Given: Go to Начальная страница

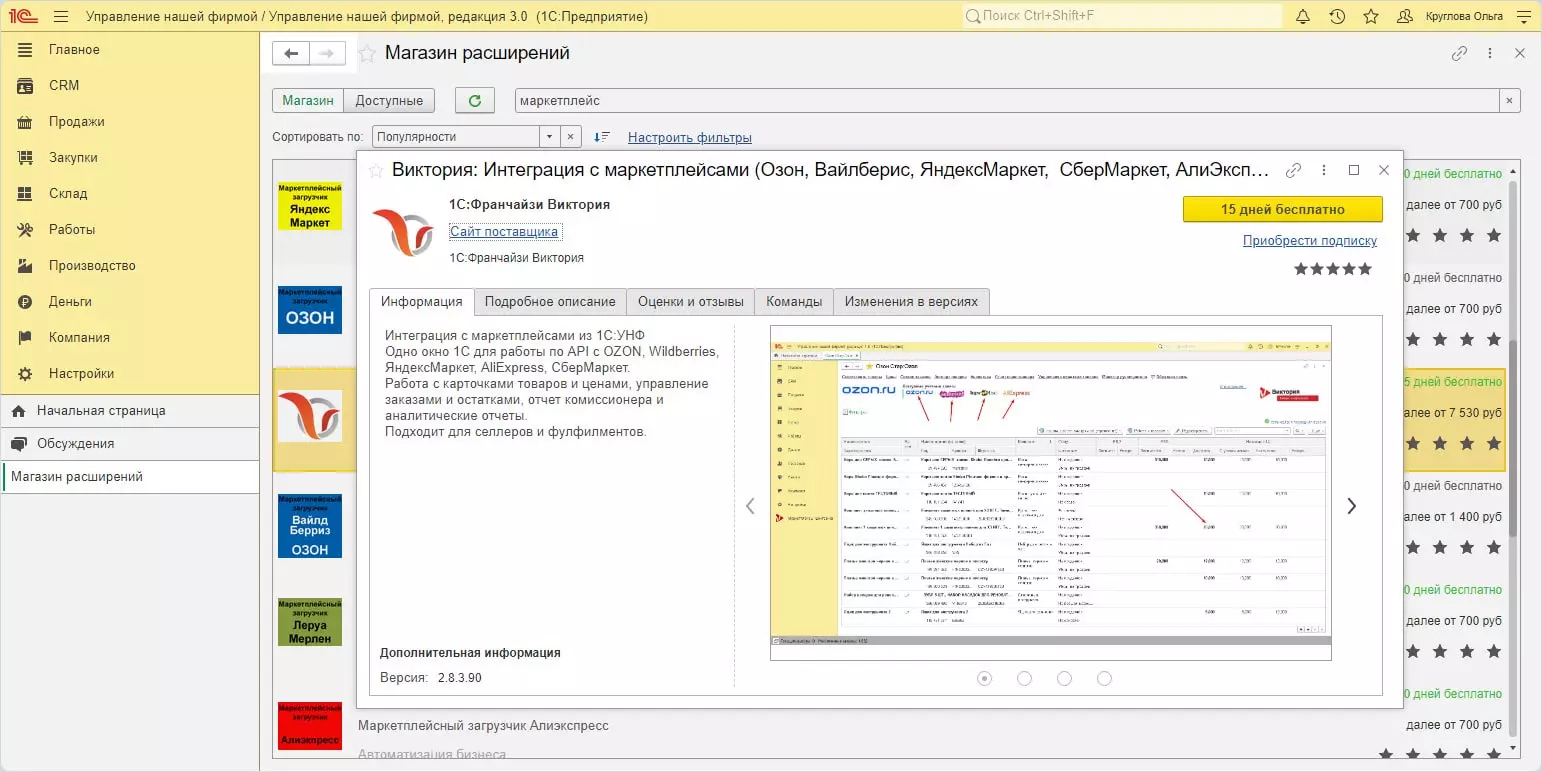Looking at the screenshot, I should (x=130, y=411).
